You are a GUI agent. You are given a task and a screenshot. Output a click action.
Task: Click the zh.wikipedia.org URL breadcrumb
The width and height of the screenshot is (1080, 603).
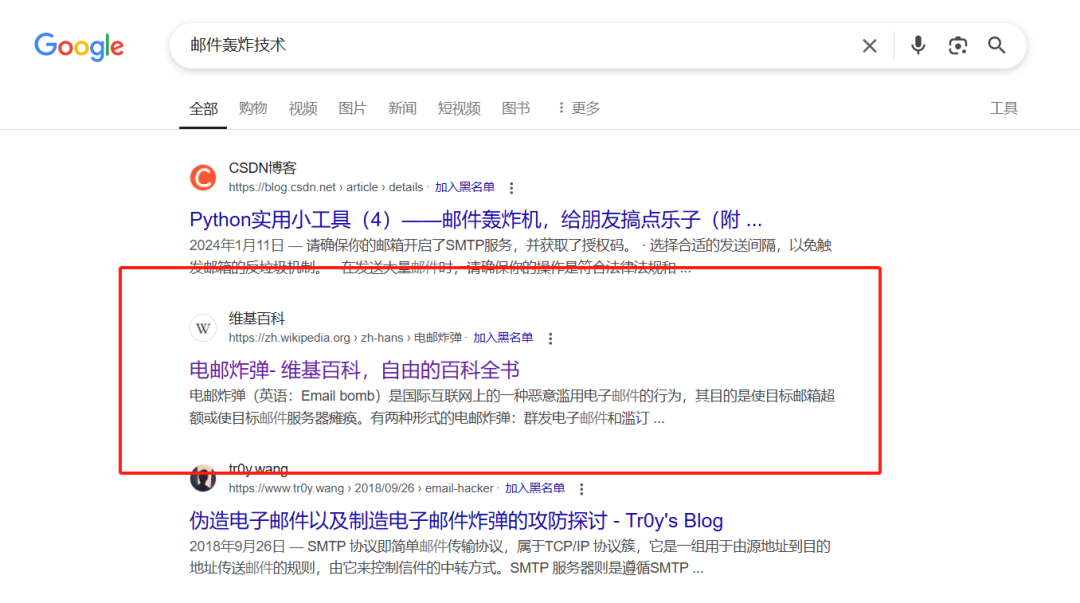pyautogui.click(x=345, y=338)
